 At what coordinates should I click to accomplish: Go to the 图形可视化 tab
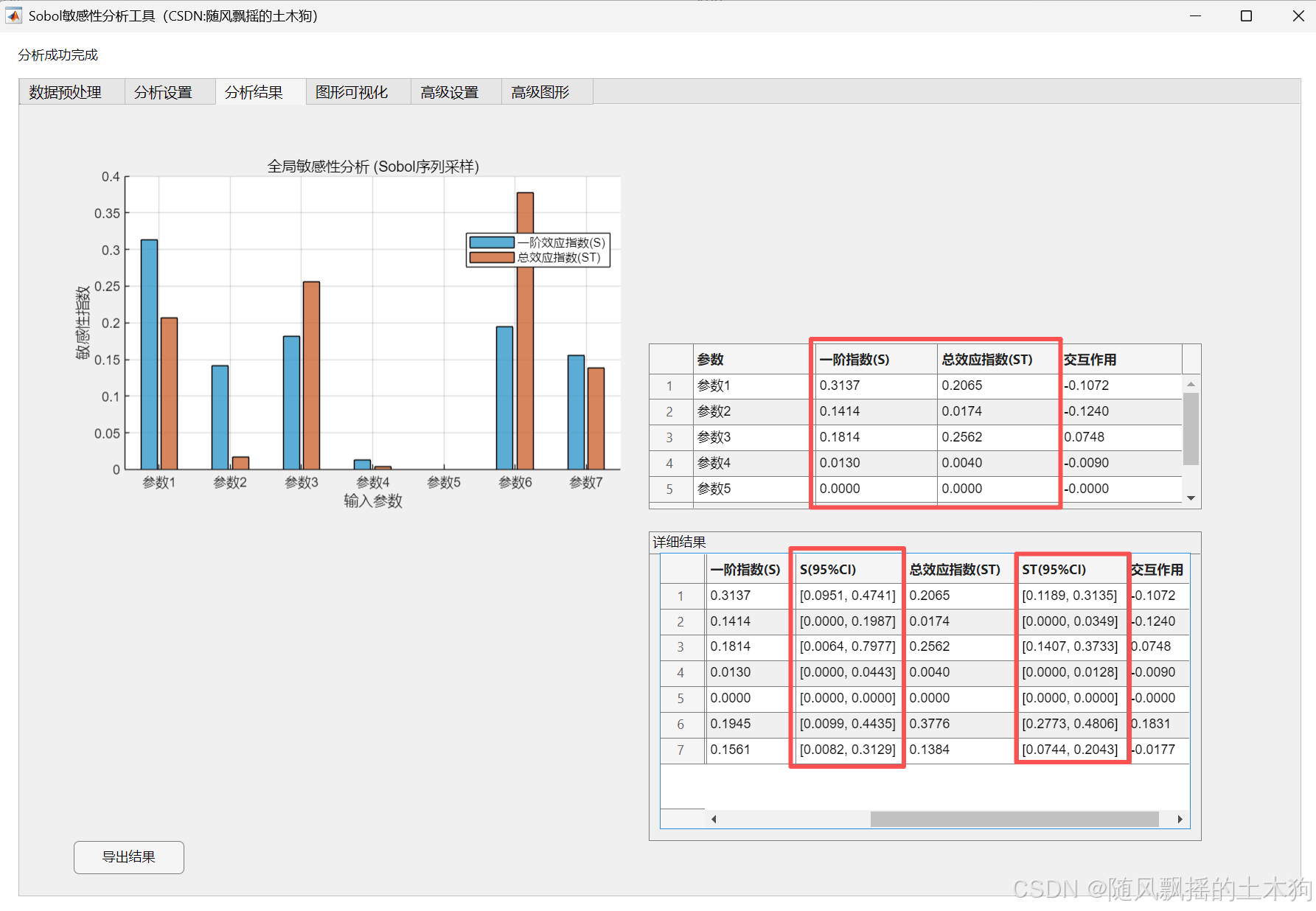358,92
